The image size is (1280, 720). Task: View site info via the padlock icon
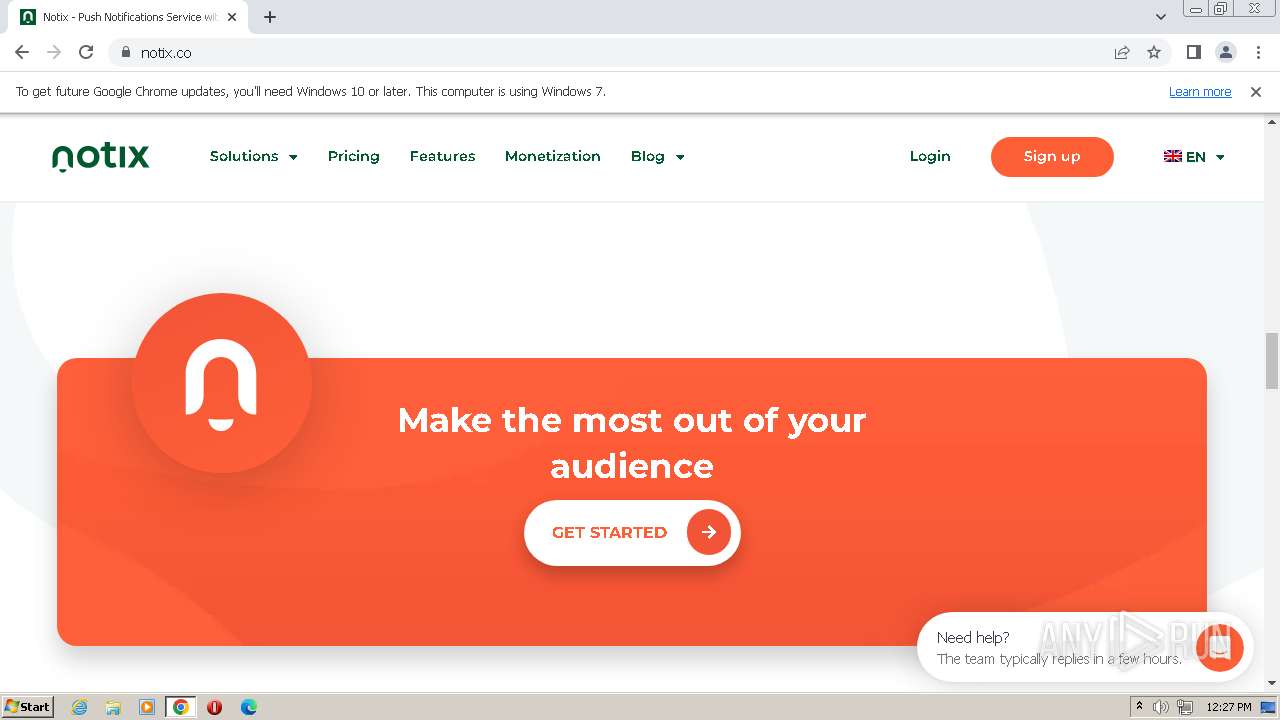[126, 52]
